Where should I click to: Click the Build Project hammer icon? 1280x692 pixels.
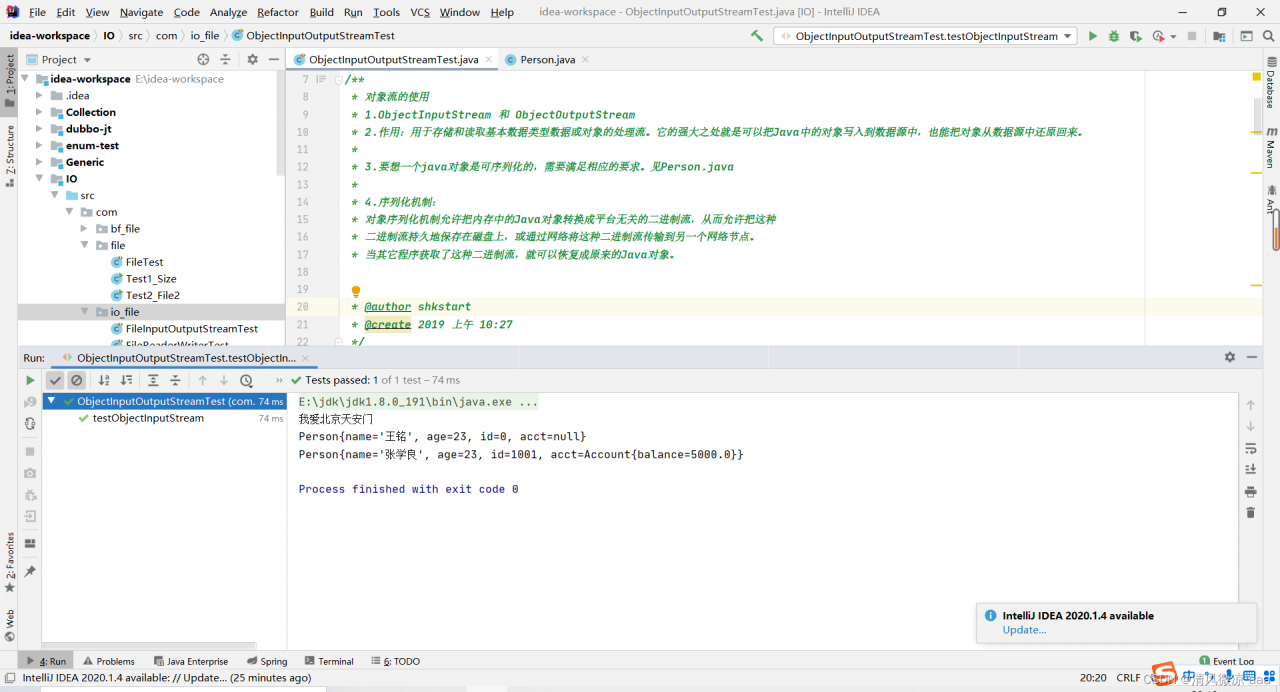tap(757, 36)
